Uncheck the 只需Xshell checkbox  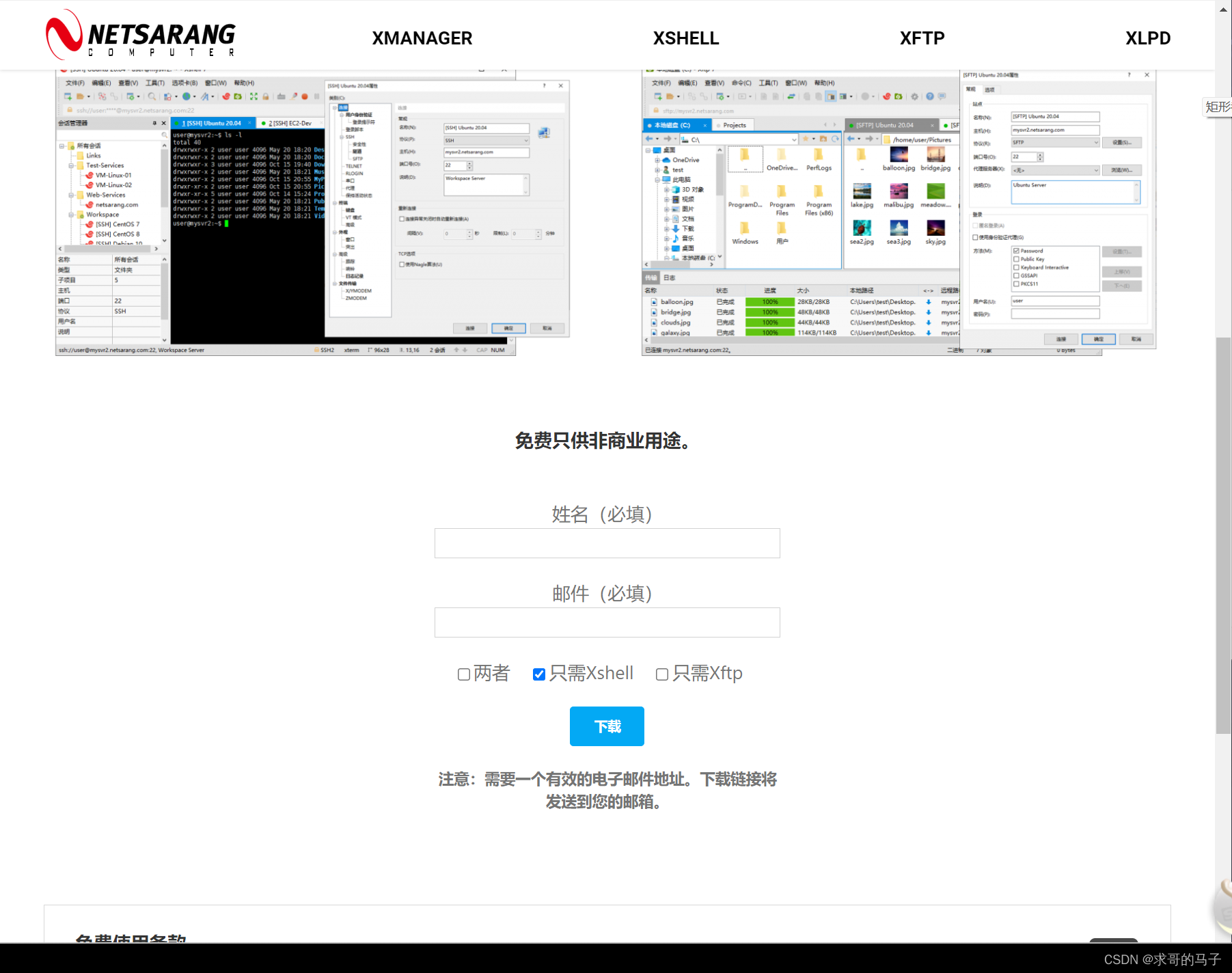tap(539, 674)
